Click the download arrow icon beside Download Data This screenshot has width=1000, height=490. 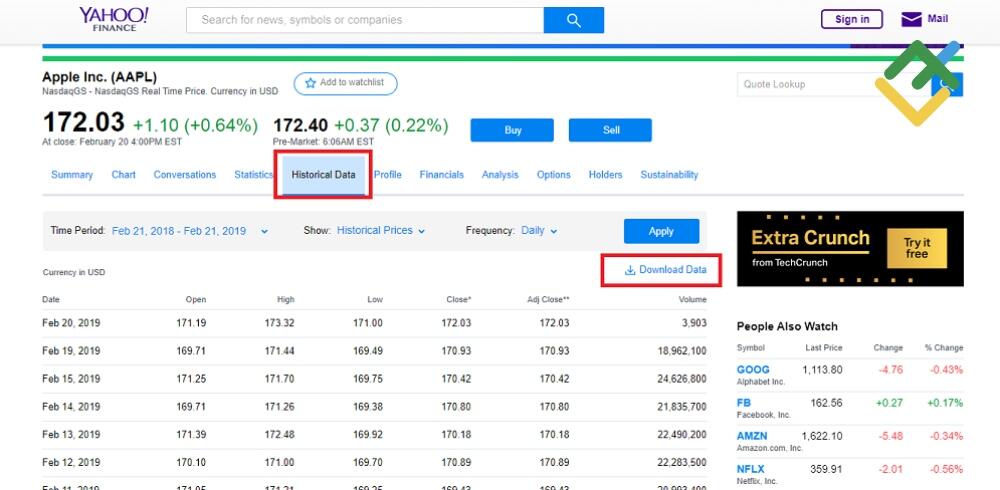[629, 270]
